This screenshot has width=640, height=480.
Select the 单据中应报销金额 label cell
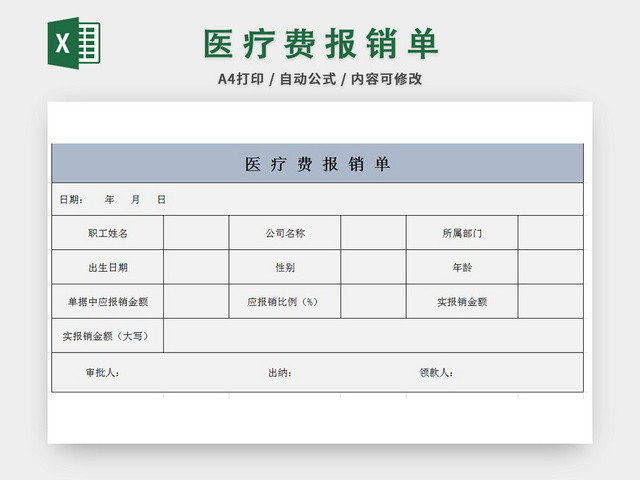pyautogui.click(x=108, y=302)
